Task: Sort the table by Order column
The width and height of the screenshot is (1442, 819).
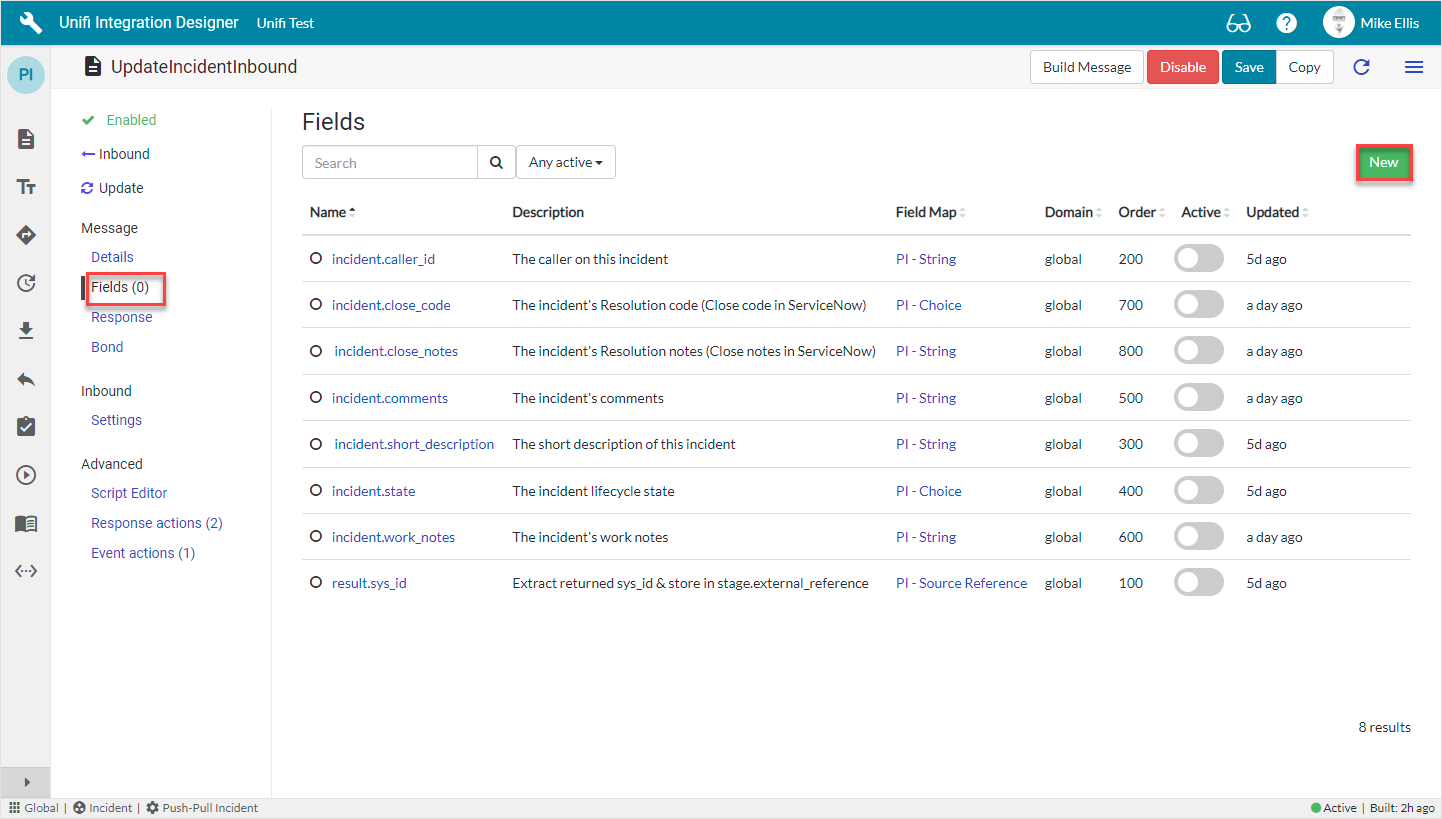Action: [1137, 212]
